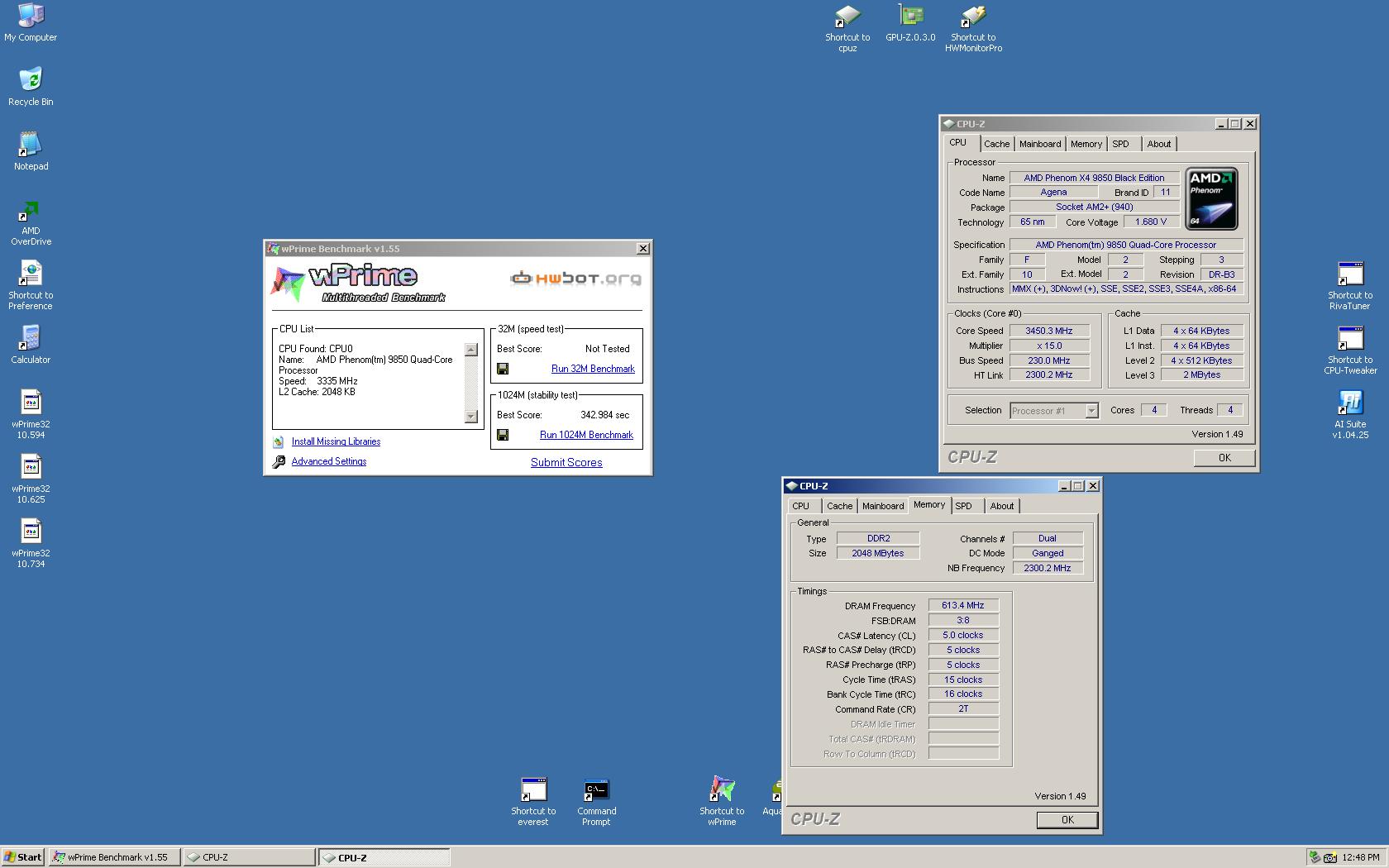Click save icon beside Run 1024M Benchmark
Viewport: 1389px width, 868px height.
click(x=503, y=435)
